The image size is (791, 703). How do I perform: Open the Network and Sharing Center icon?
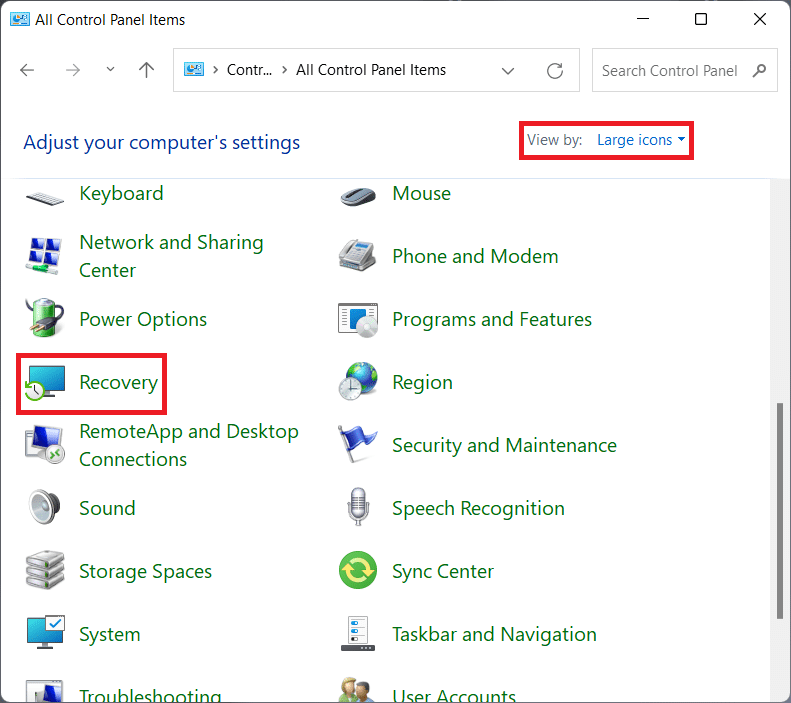[45, 257]
